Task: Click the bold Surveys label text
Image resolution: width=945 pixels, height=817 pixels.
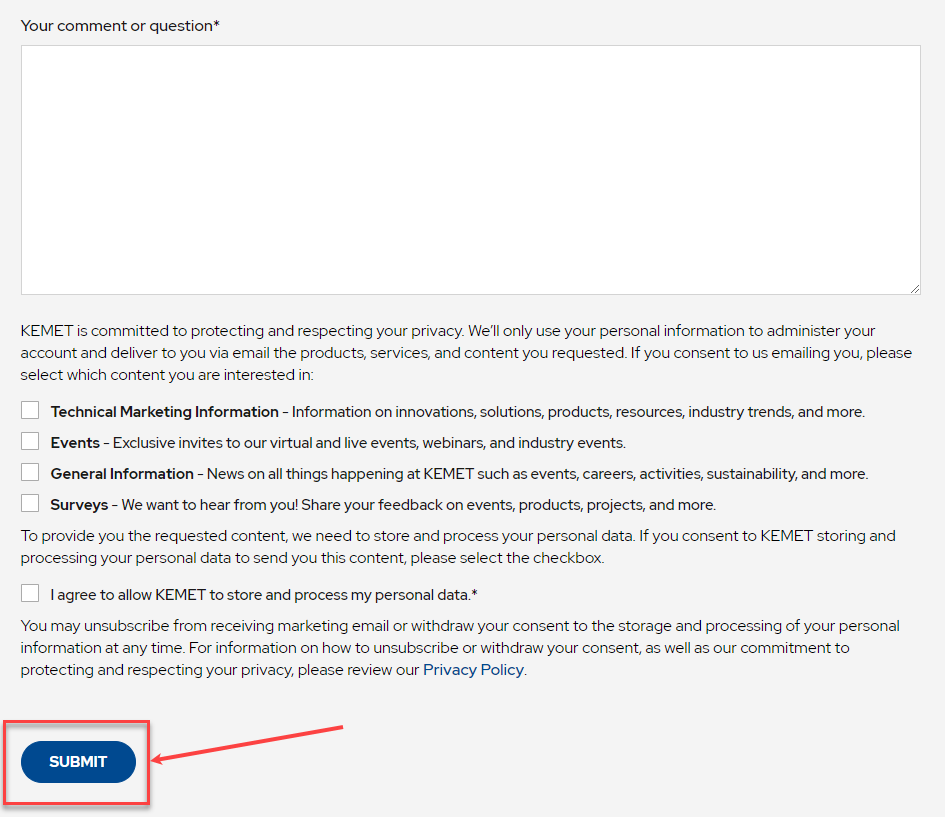Action: [x=79, y=505]
